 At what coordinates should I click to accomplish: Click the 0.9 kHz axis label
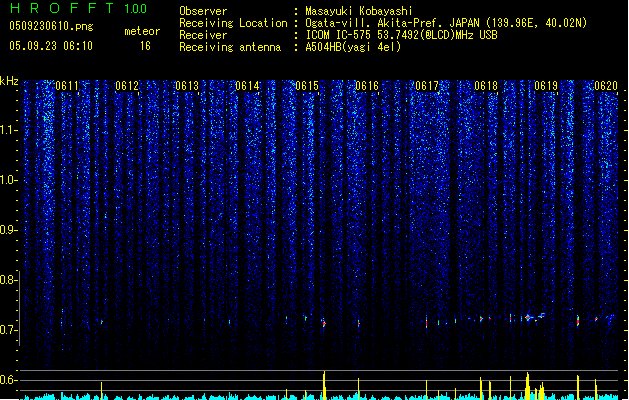8,230
